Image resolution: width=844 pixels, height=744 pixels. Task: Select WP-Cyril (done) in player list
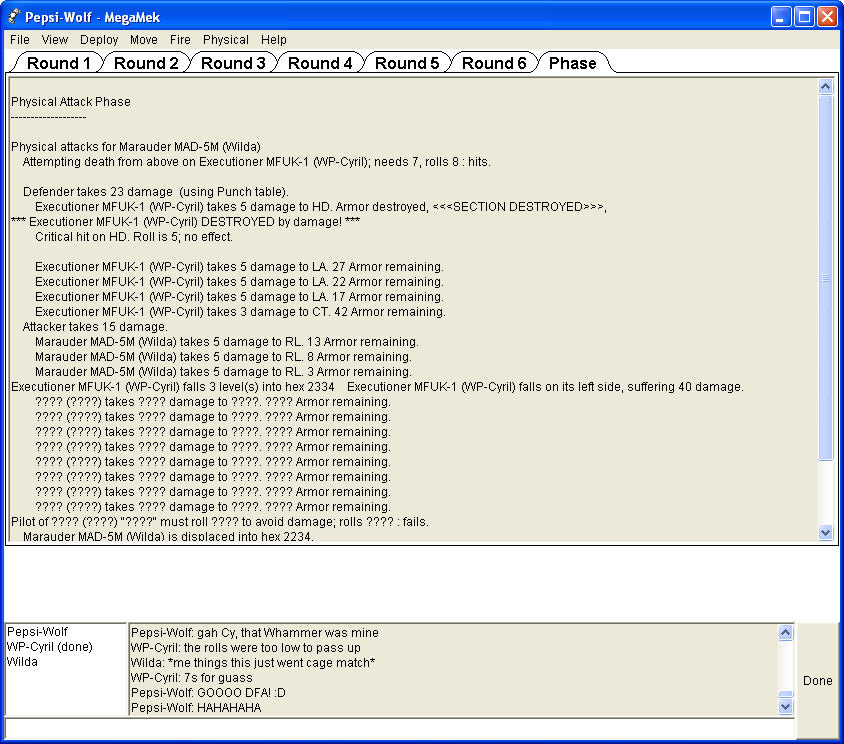click(49, 647)
